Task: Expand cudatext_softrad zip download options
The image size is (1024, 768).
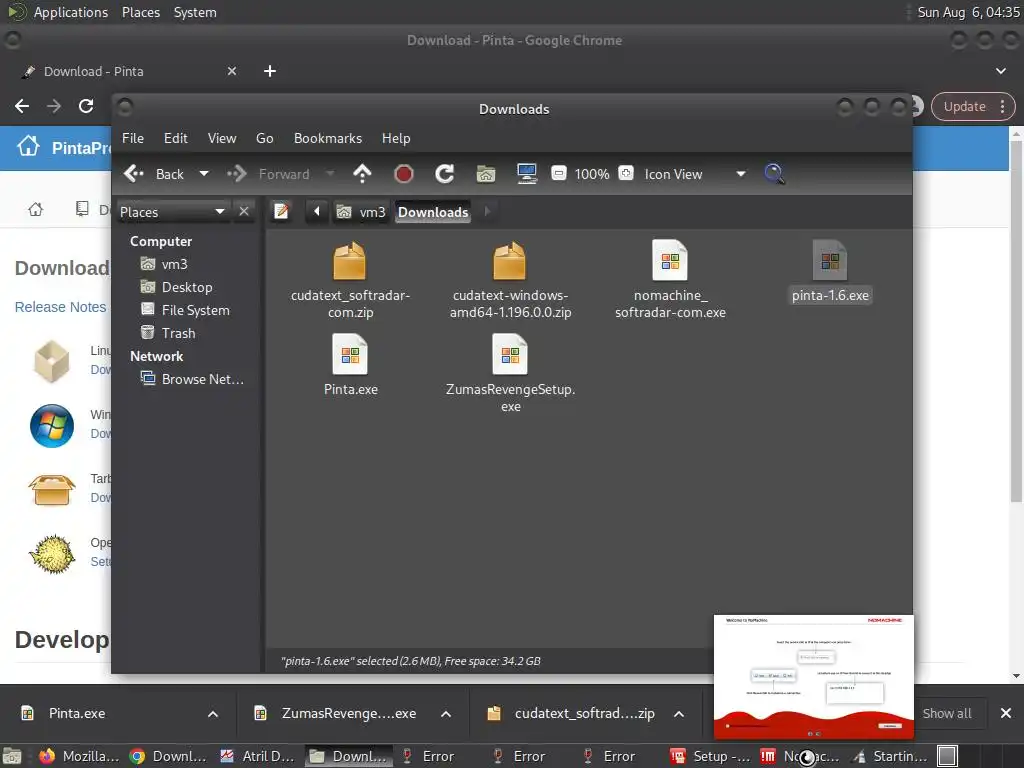Action: pos(679,714)
